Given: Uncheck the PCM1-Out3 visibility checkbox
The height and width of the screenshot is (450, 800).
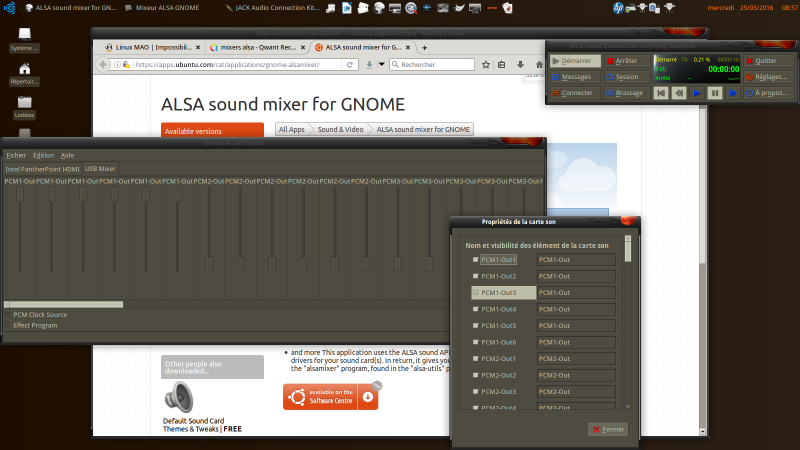Looking at the screenshot, I should pyautogui.click(x=476, y=293).
